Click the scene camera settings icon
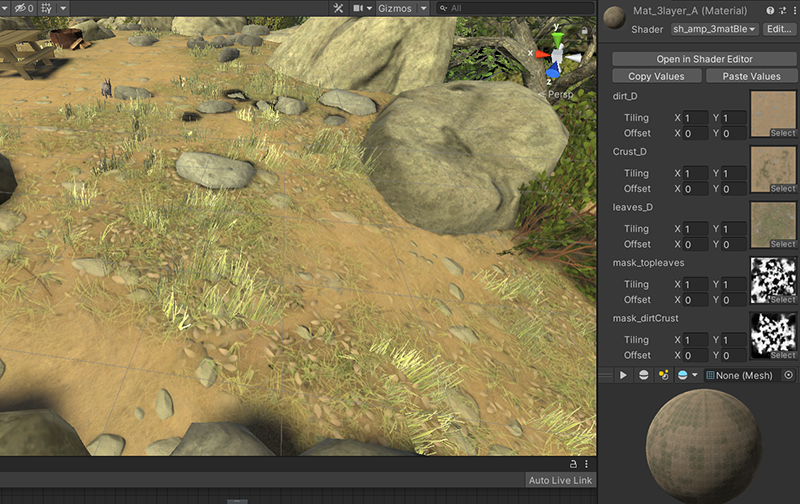 [358, 8]
